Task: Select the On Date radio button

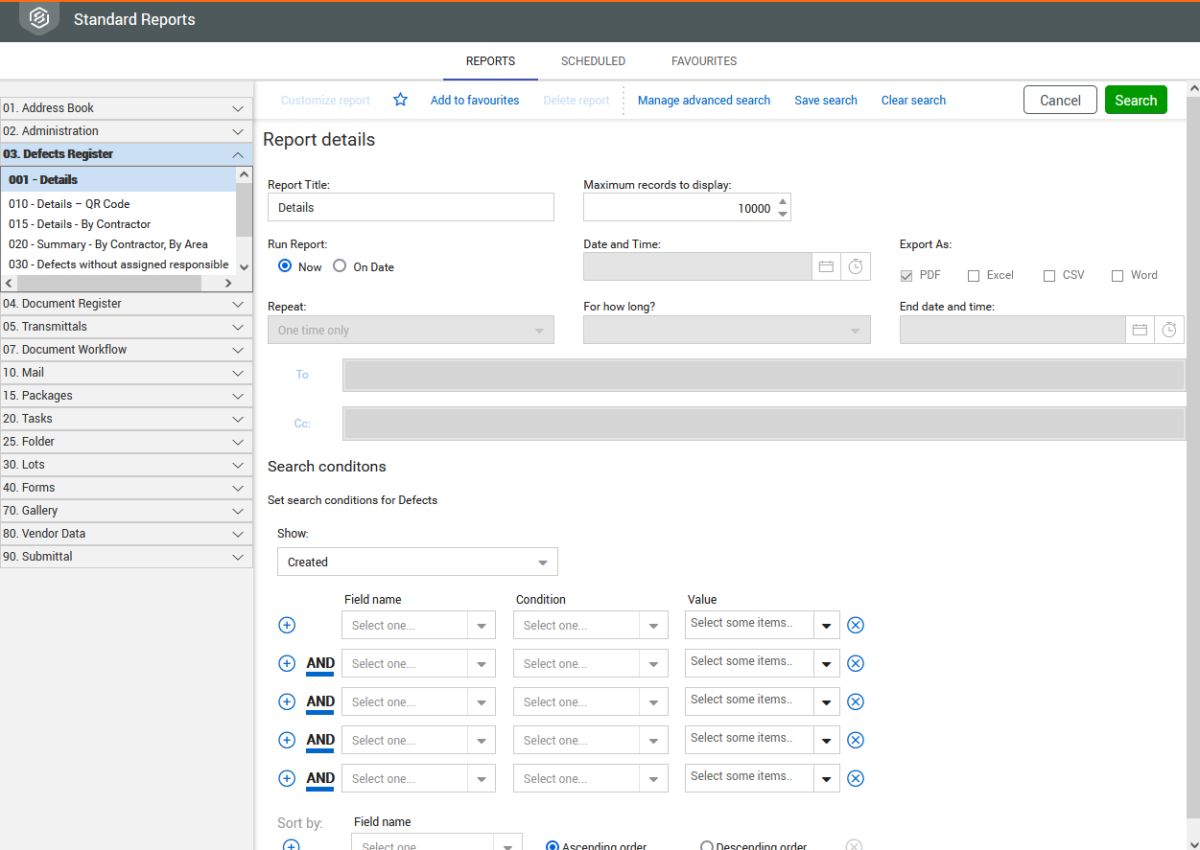Action: 340,267
